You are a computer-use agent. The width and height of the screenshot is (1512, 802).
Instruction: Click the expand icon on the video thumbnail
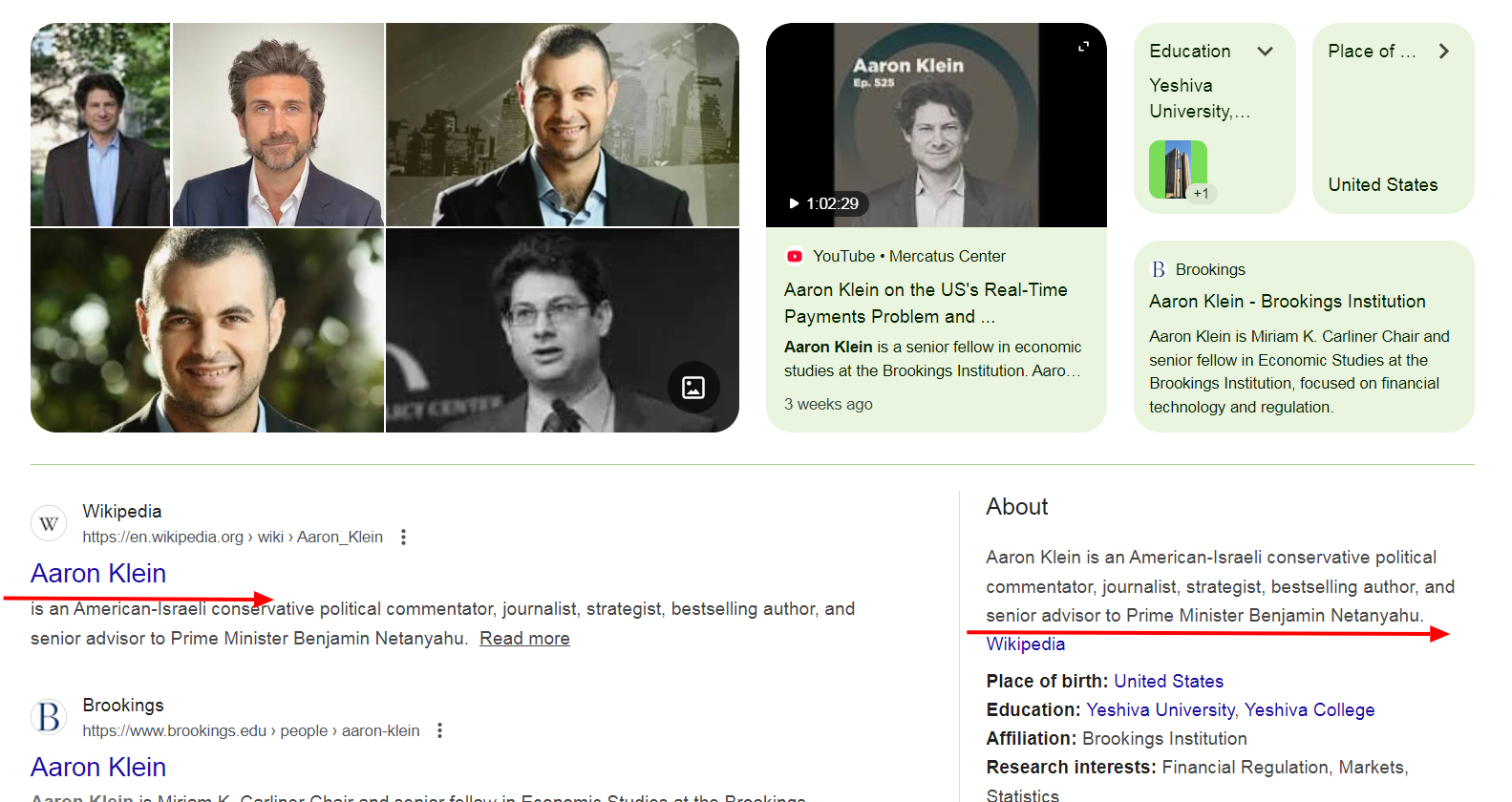pyautogui.click(x=1083, y=46)
